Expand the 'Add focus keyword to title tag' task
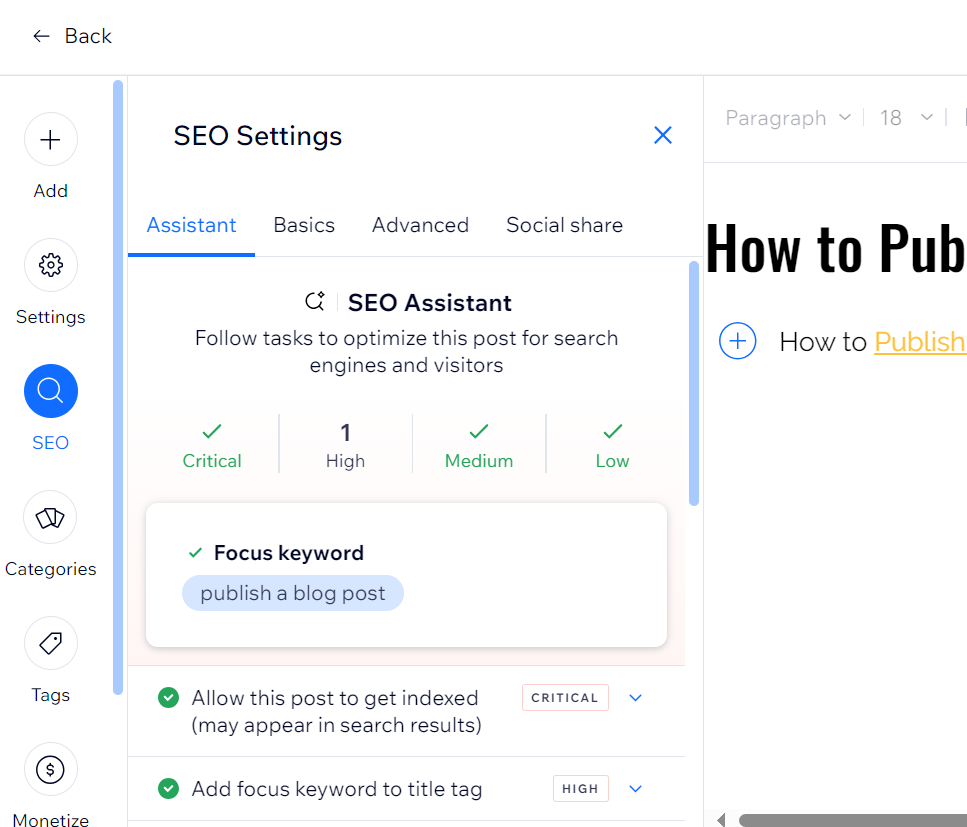Image resolution: width=967 pixels, height=827 pixels. [x=635, y=789]
